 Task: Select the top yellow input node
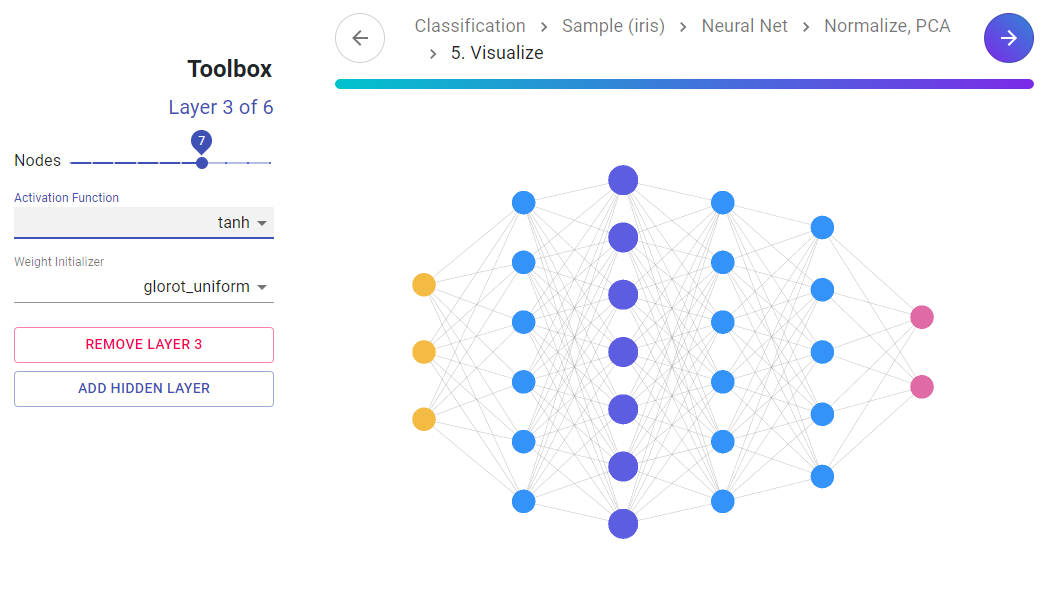pos(424,285)
